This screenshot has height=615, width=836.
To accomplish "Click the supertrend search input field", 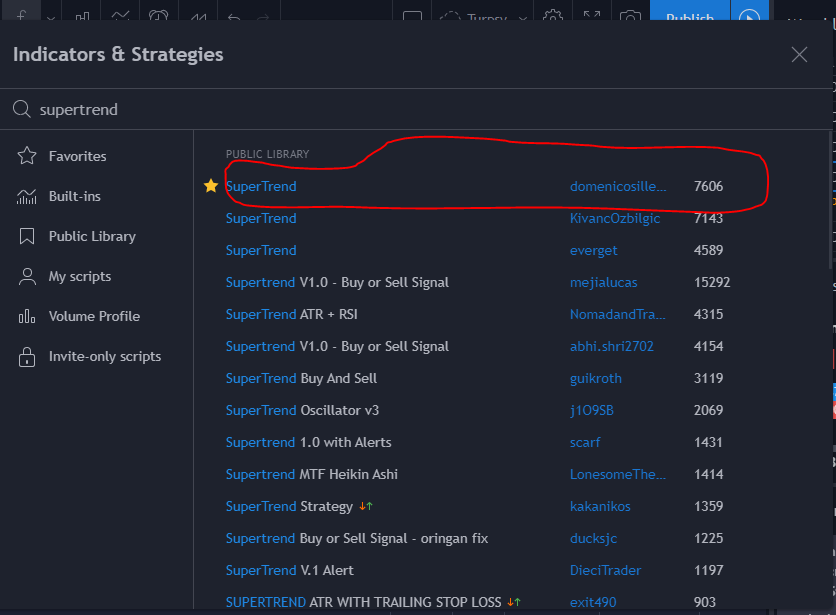I will 416,109.
